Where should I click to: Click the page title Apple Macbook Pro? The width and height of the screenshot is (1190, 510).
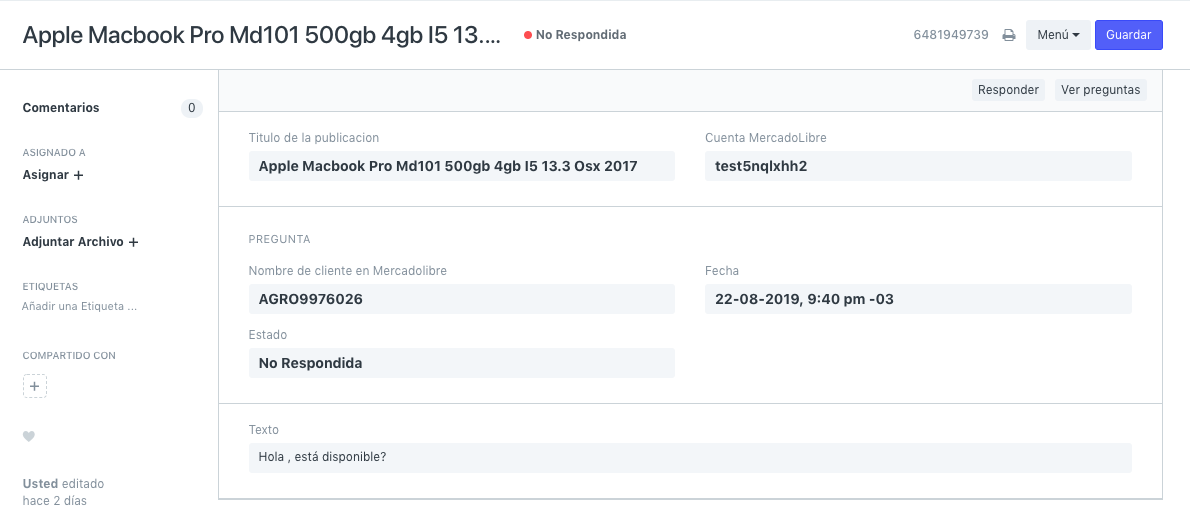pyautogui.click(x=262, y=35)
